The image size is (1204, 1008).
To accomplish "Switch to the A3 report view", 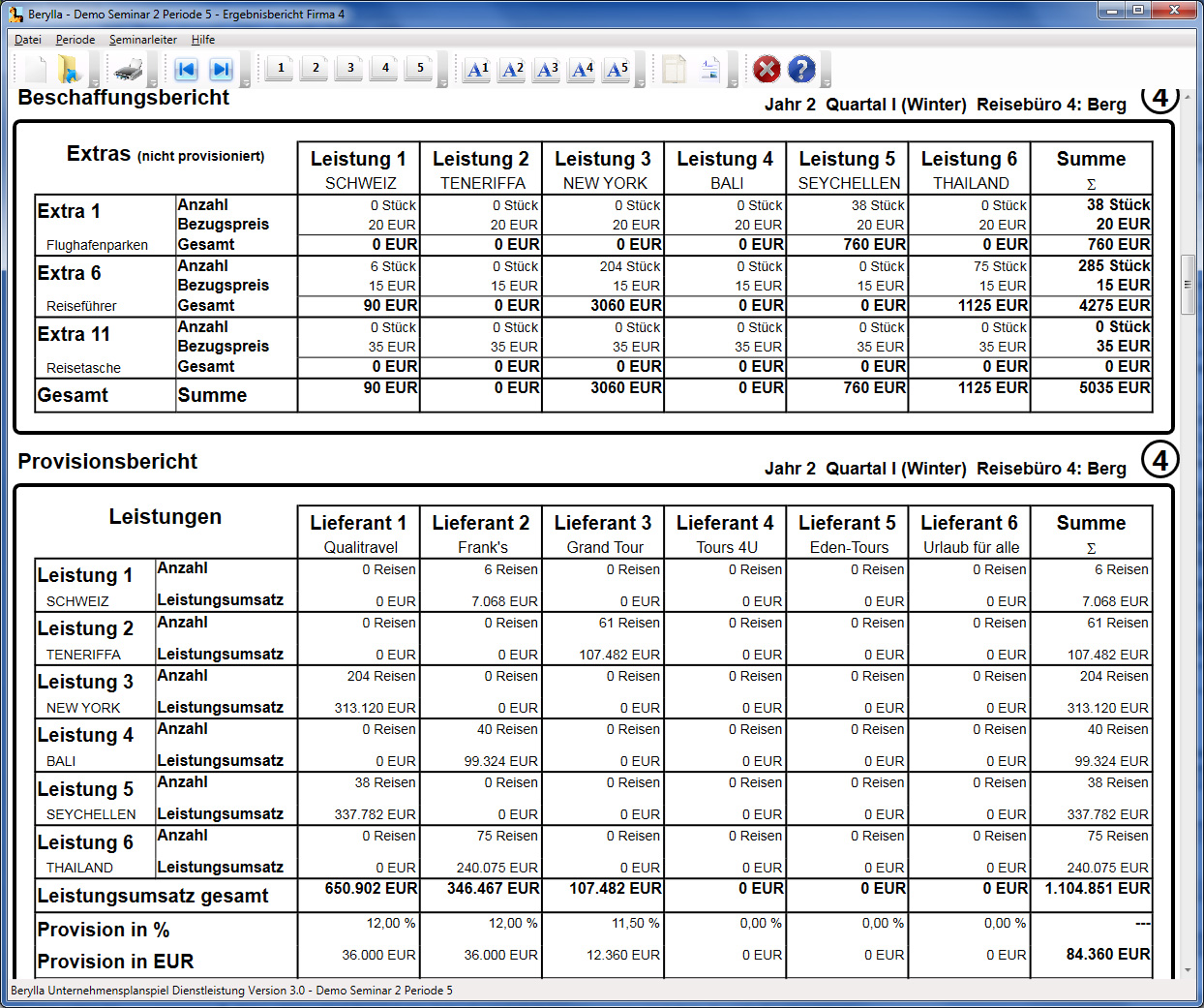I will (547, 70).
